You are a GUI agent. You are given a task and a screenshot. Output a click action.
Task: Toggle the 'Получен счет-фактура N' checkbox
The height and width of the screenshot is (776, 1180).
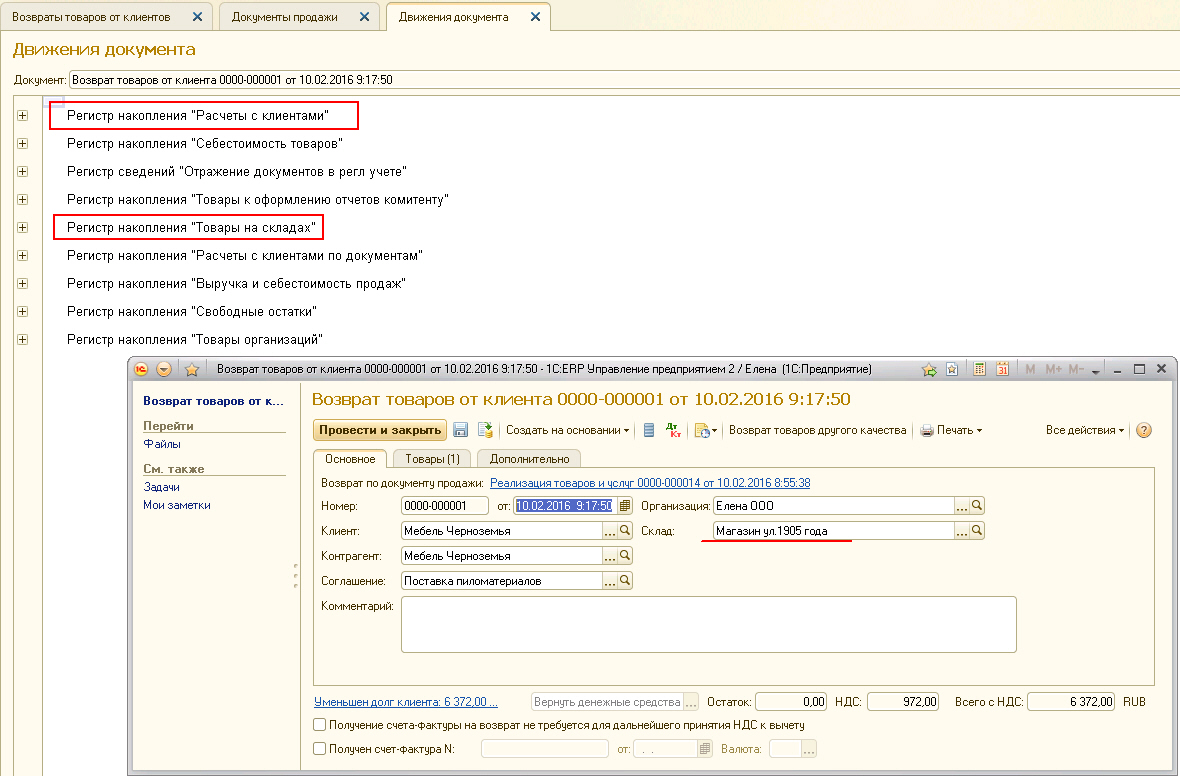[x=320, y=749]
